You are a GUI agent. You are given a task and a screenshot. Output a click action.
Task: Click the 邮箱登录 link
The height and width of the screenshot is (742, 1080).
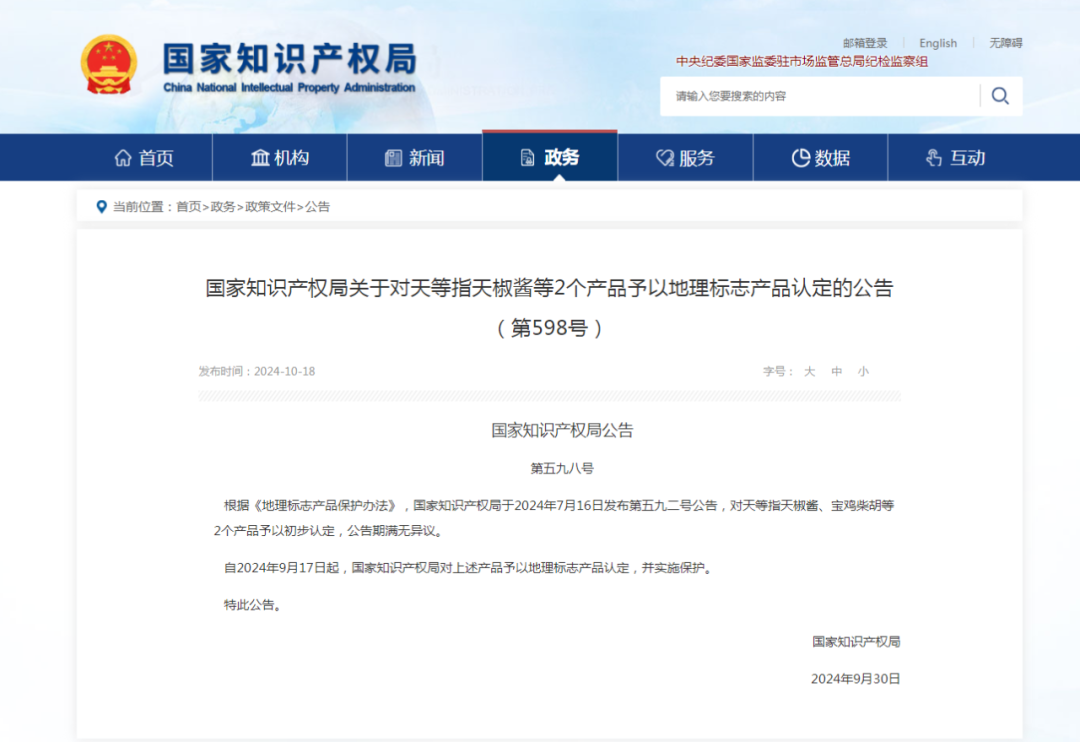coord(865,43)
